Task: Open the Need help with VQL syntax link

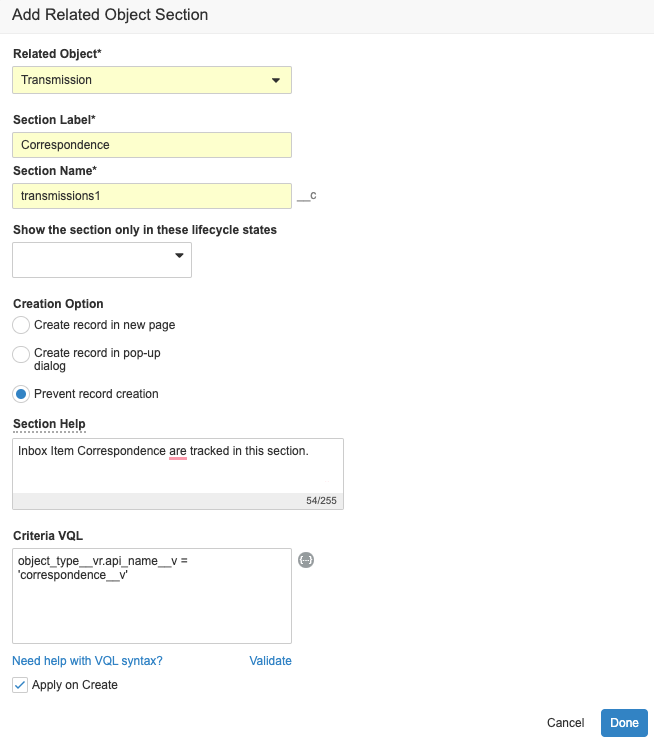Action: click(87, 661)
